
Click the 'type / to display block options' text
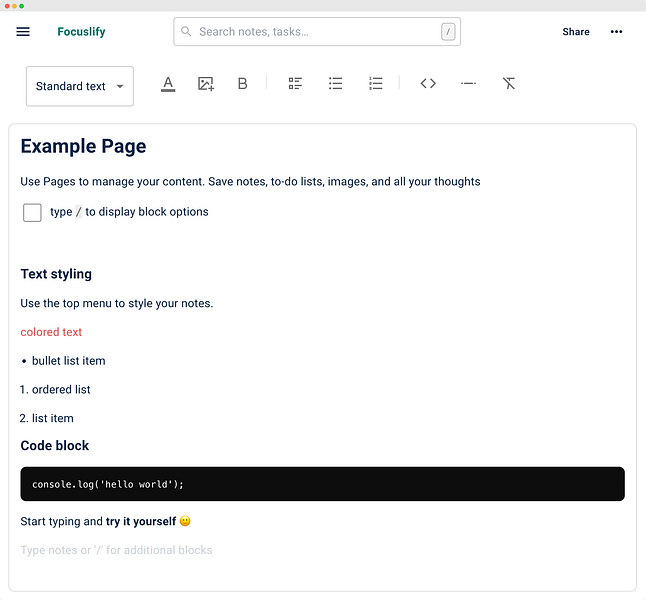tap(129, 212)
